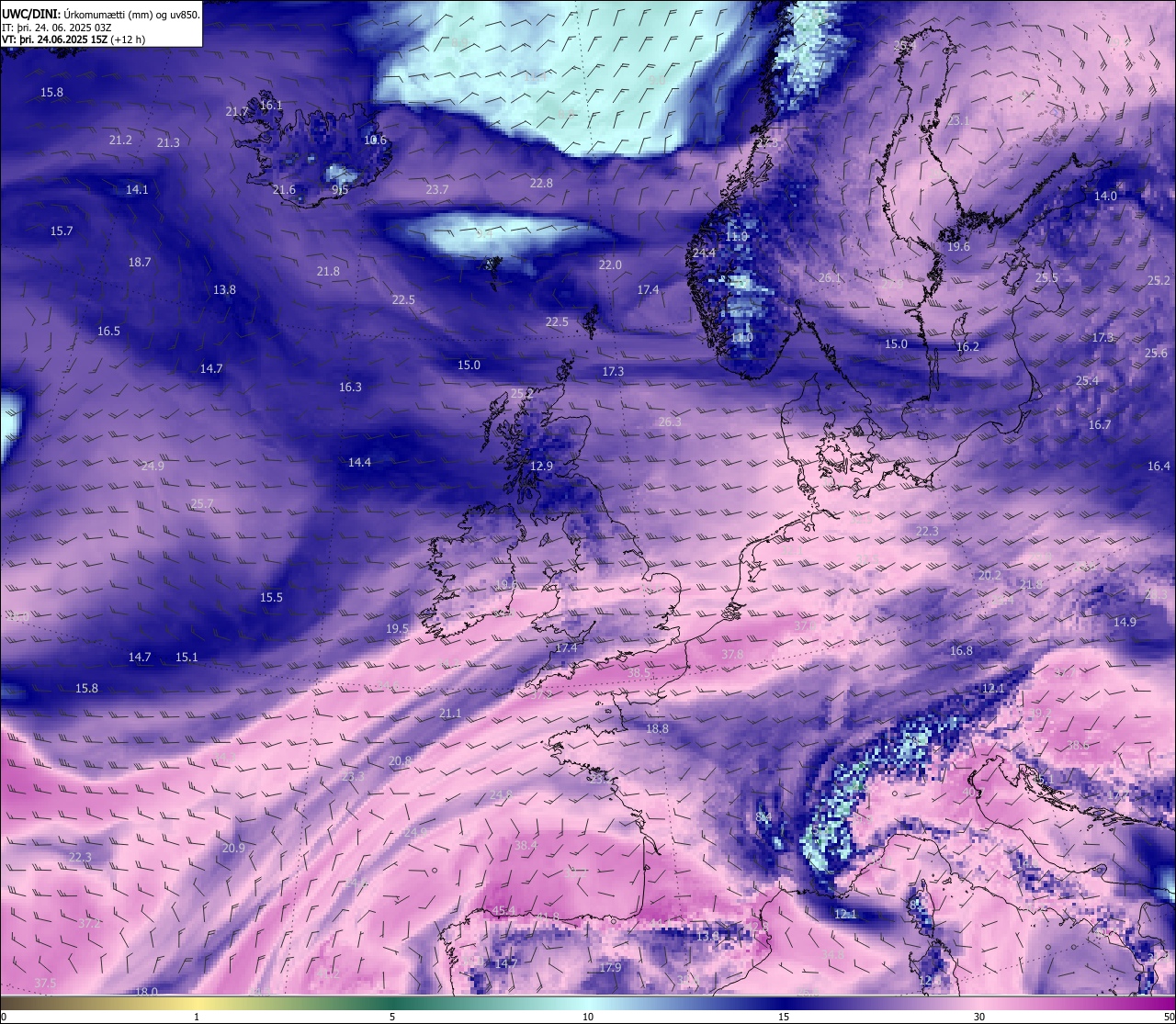Click the 10 tick on the color scale
The width and height of the screenshot is (1176, 1024).
(588, 1017)
